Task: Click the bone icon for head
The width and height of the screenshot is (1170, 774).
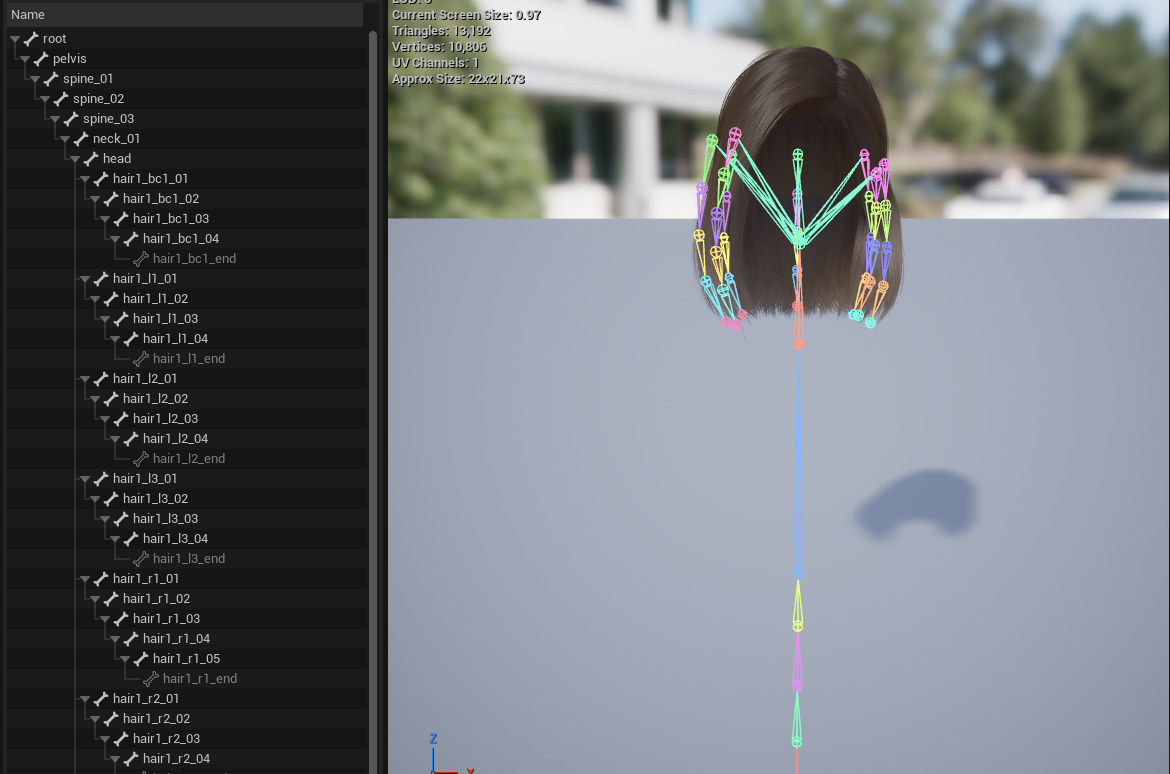Action: [91, 159]
